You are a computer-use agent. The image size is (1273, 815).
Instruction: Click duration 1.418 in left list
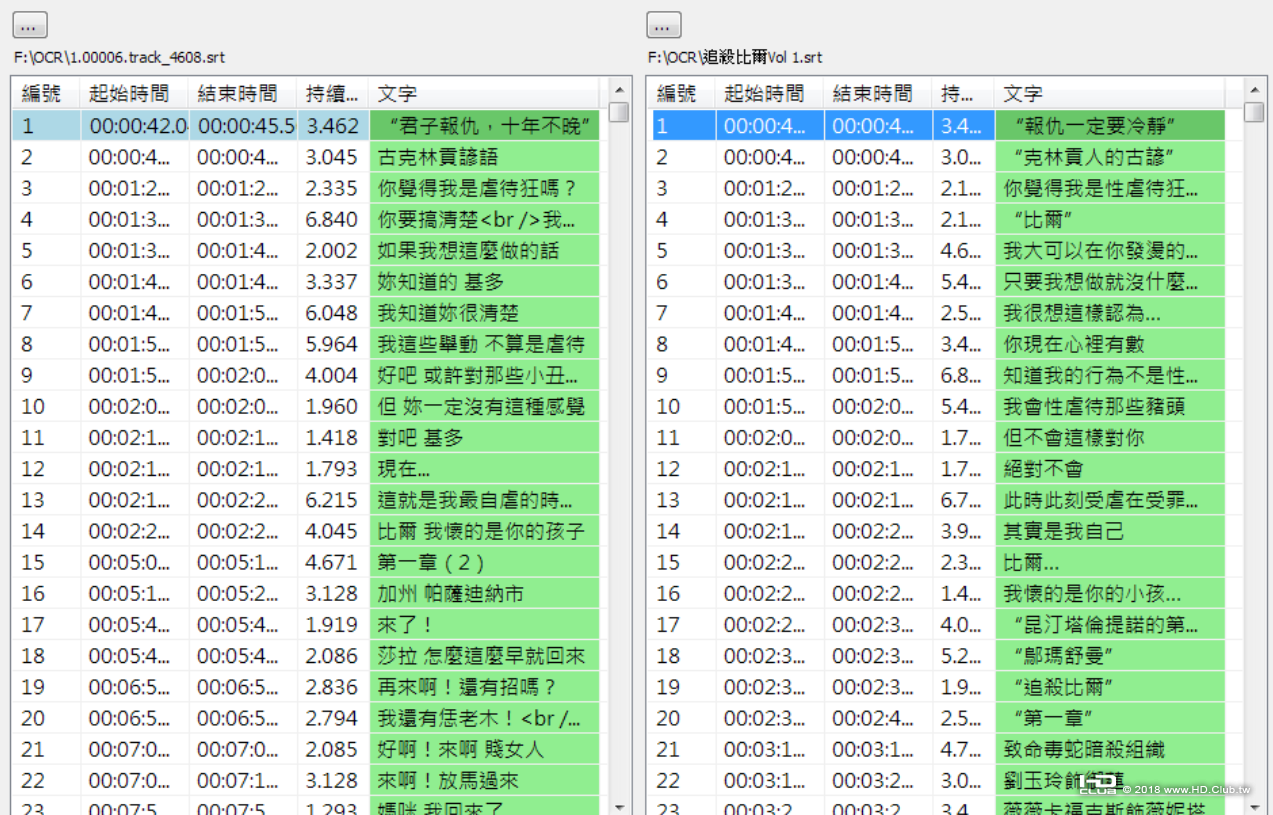[333, 438]
